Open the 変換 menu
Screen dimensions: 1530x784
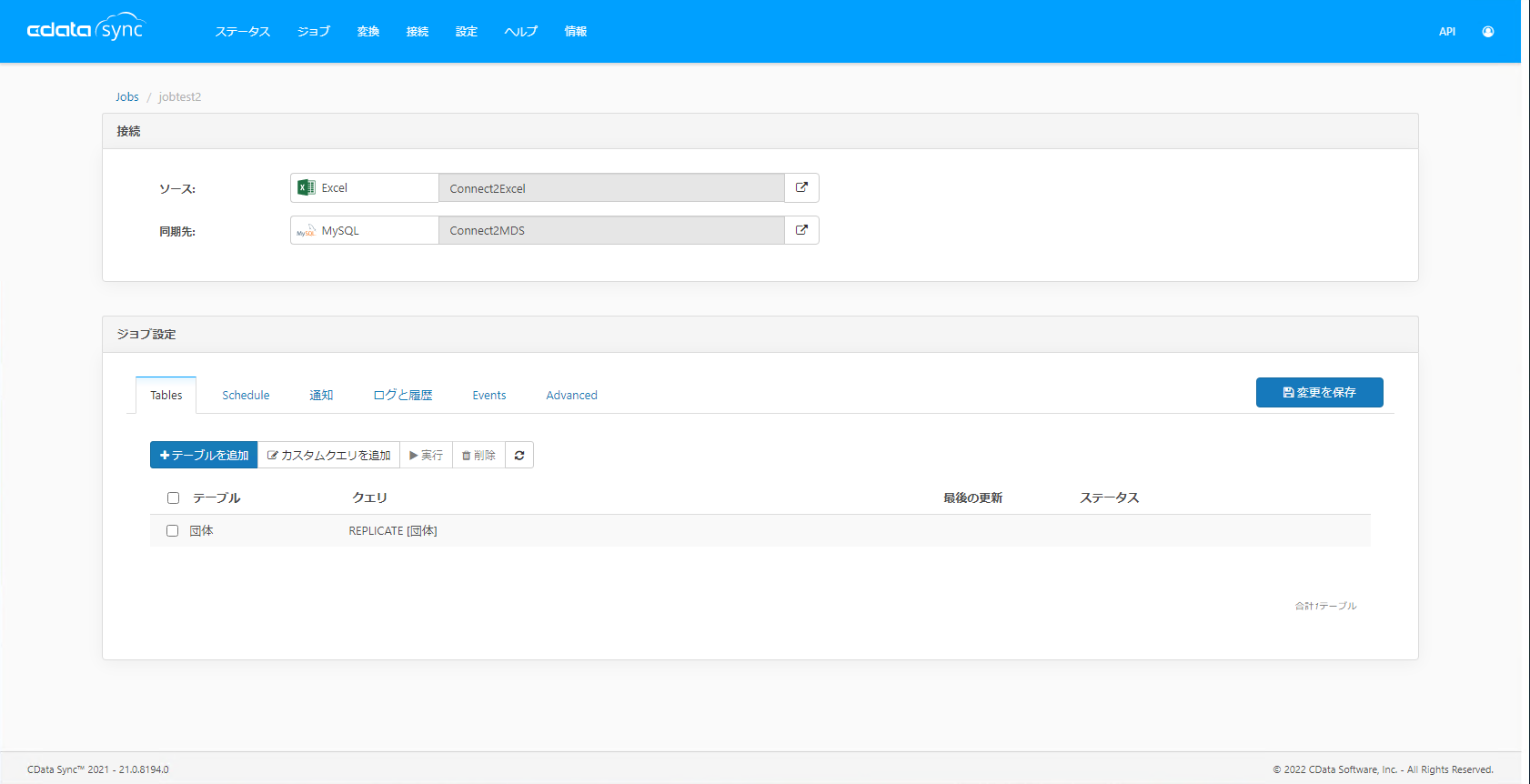click(368, 32)
